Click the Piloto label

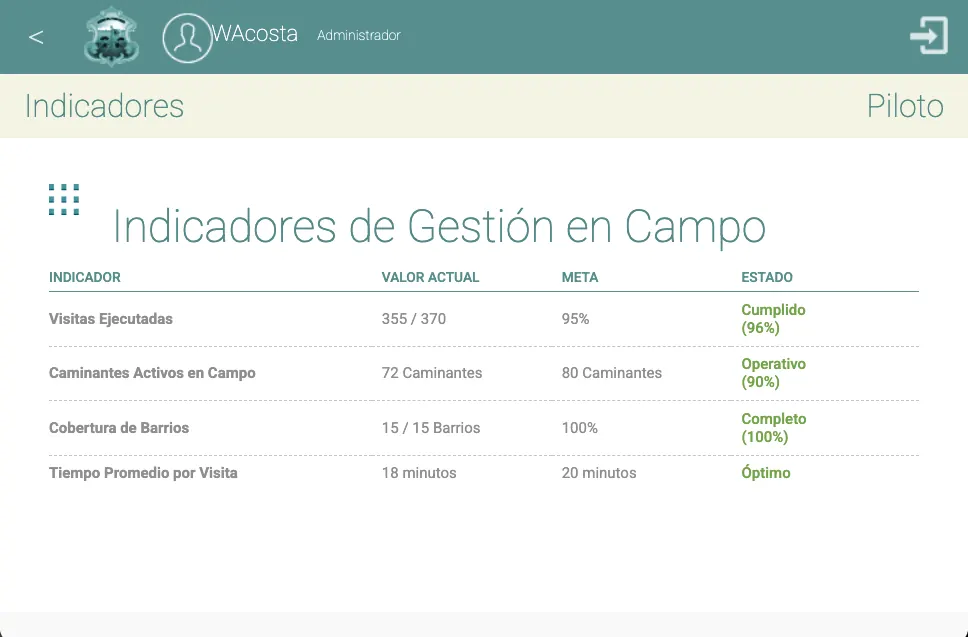[905, 106]
